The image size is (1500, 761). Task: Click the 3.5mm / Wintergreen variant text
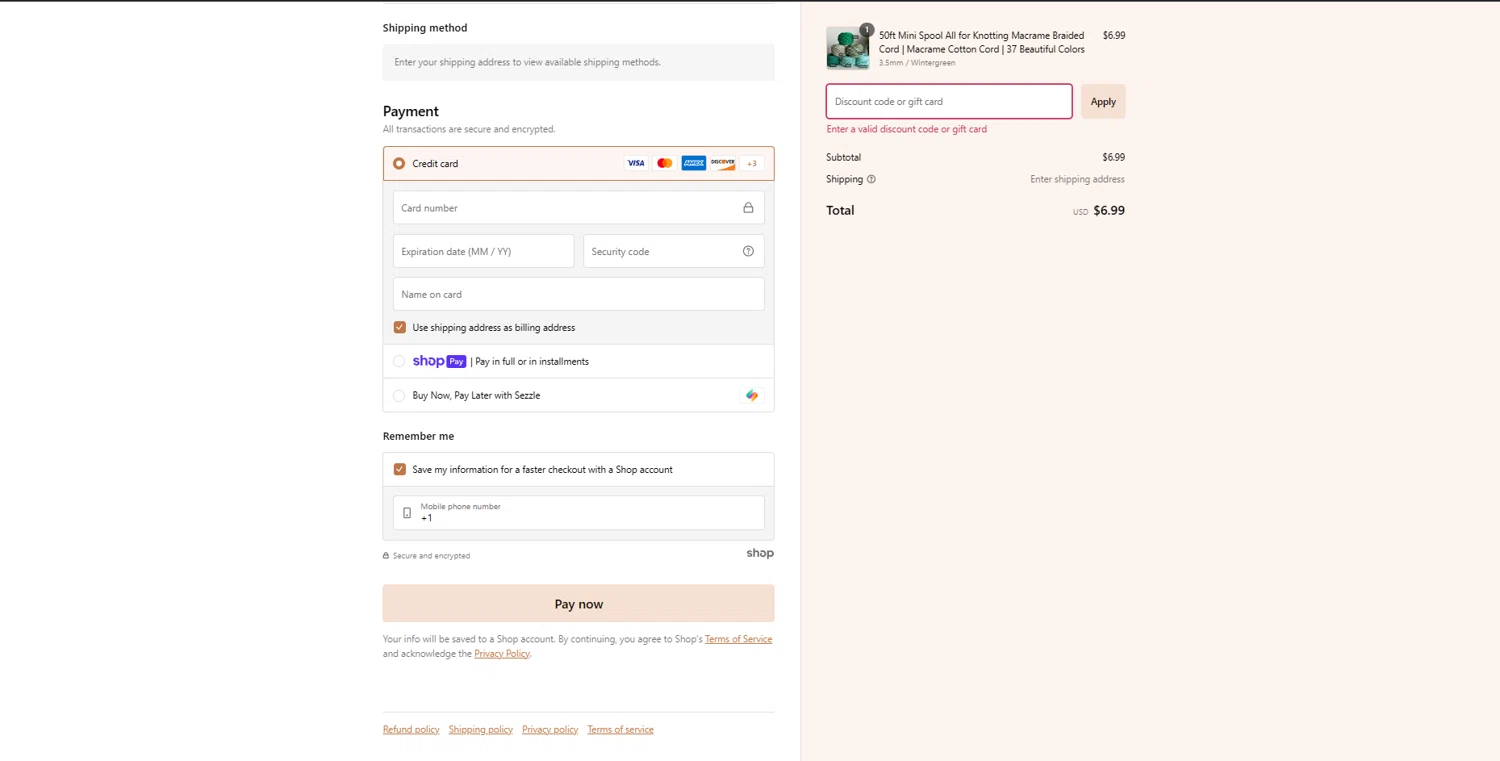(x=917, y=63)
